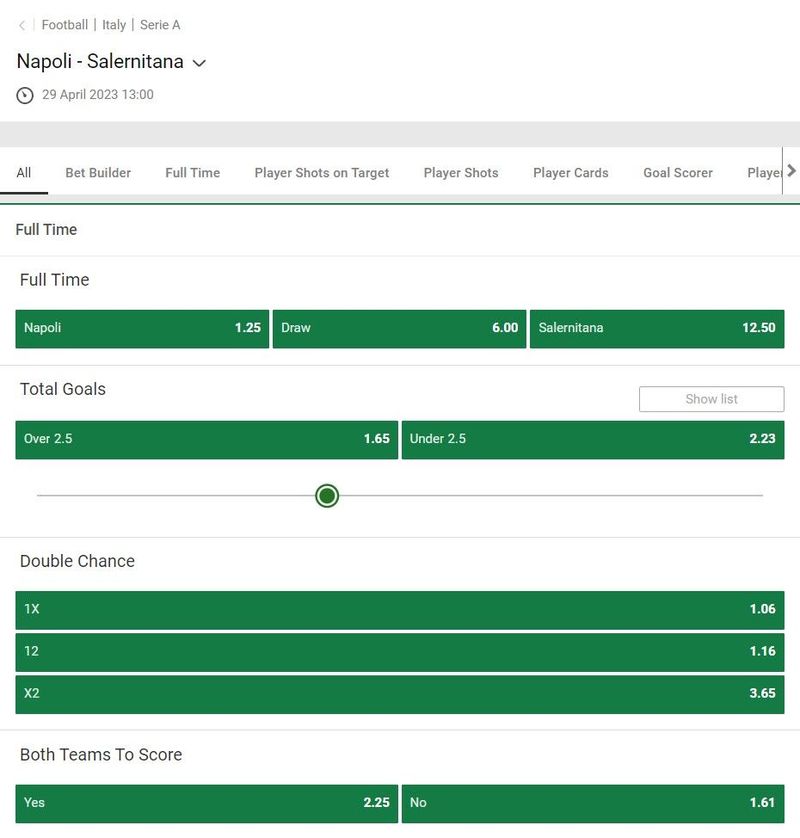The height and width of the screenshot is (838, 800).
Task: Select Under 2.5 goals at 2.23
Action: tap(593, 440)
